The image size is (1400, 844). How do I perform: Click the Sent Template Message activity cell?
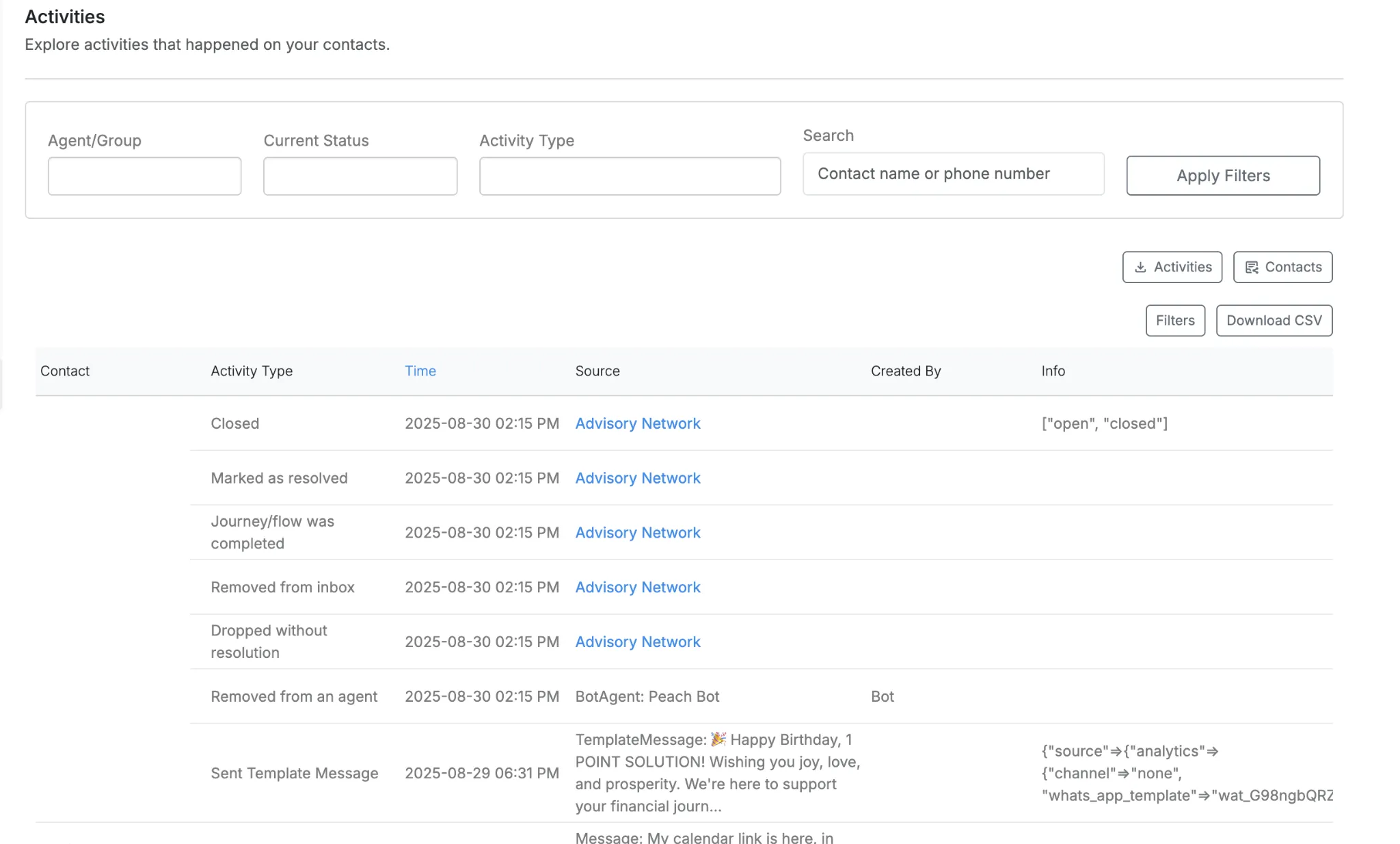coord(294,773)
